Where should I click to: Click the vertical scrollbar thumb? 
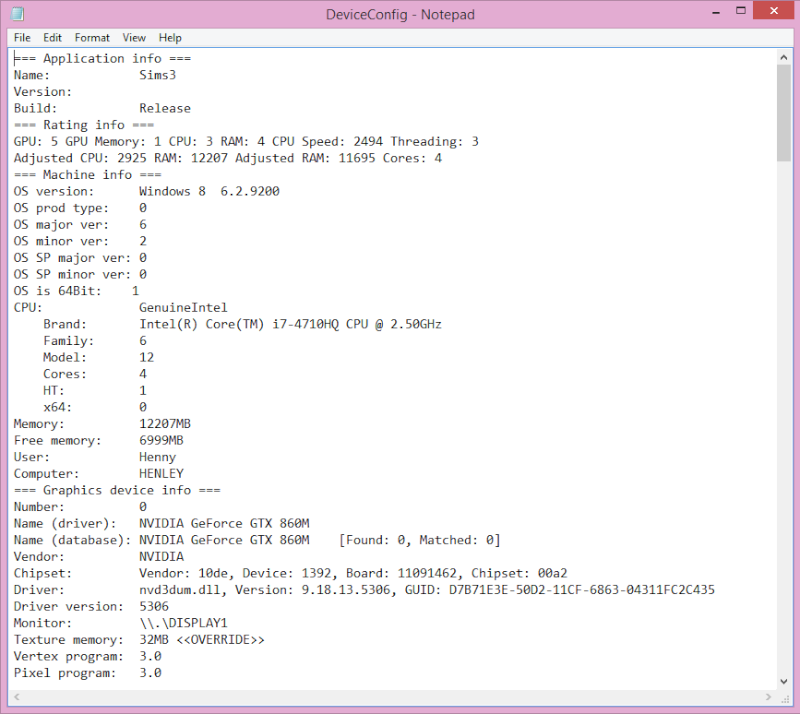pyautogui.click(x=784, y=113)
